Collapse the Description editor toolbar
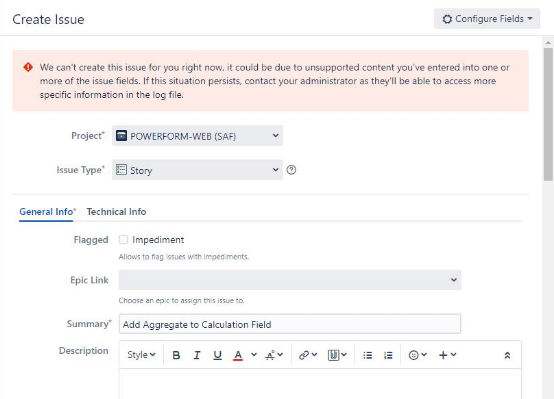 [507, 355]
